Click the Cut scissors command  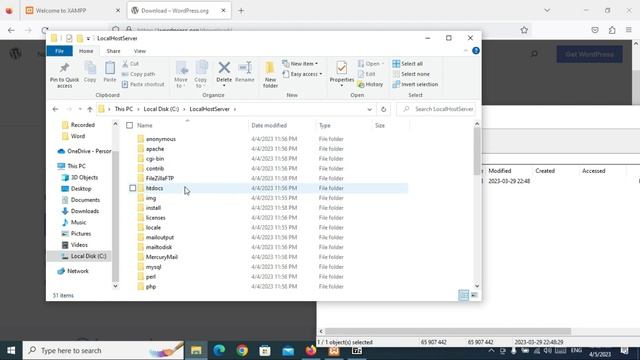pos(131,64)
